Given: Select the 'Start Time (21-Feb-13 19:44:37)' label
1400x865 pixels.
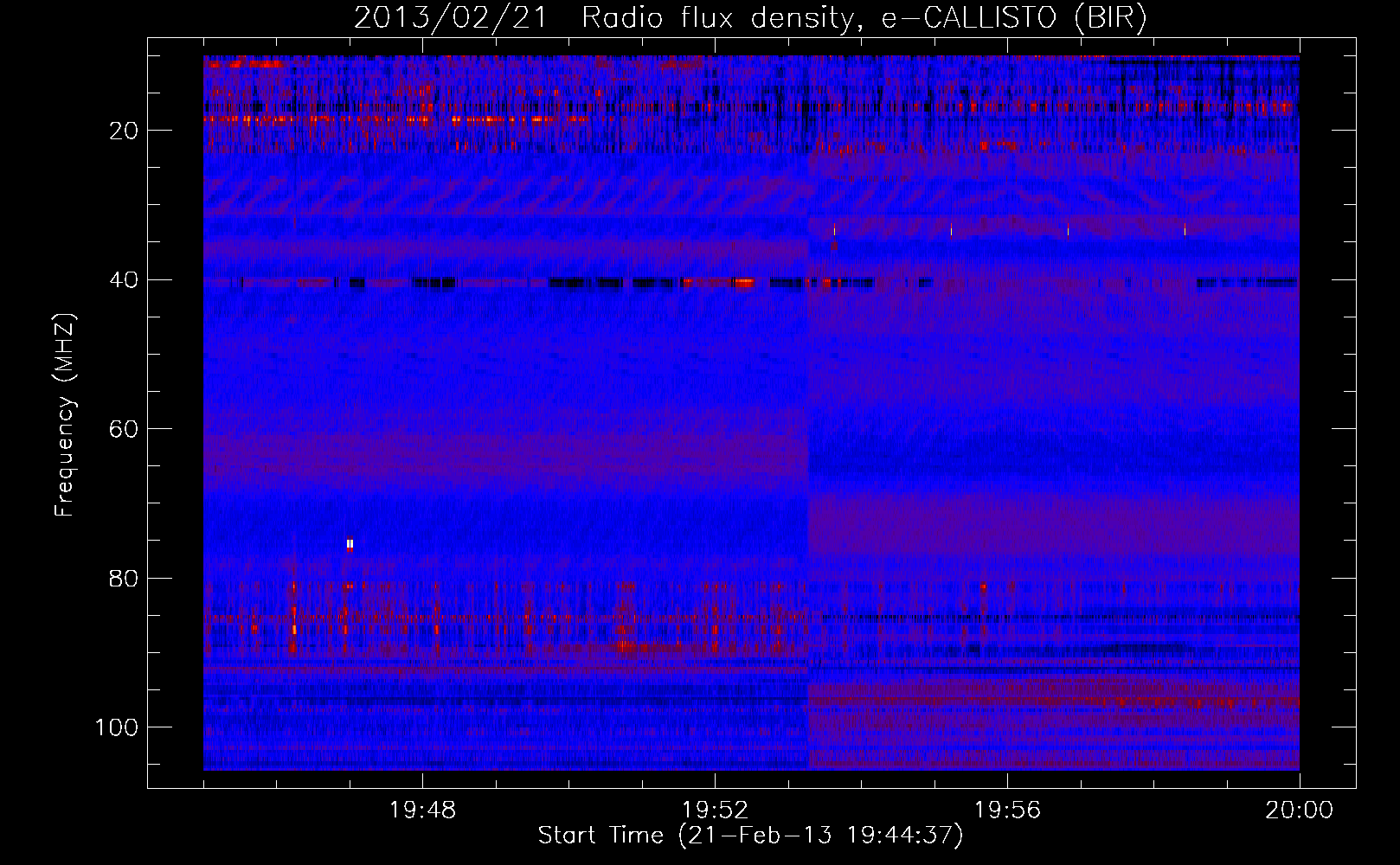Looking at the screenshot, I should pyautogui.click(x=750, y=836).
